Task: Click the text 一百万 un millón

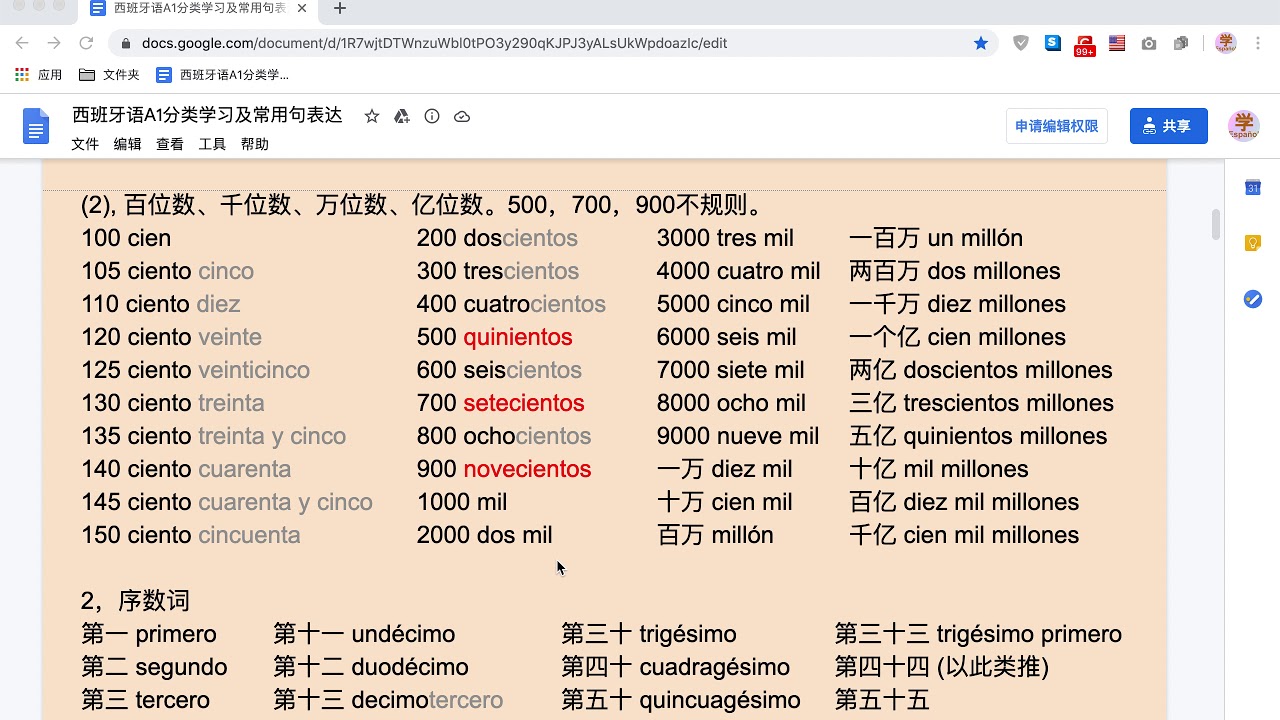Action: (936, 238)
